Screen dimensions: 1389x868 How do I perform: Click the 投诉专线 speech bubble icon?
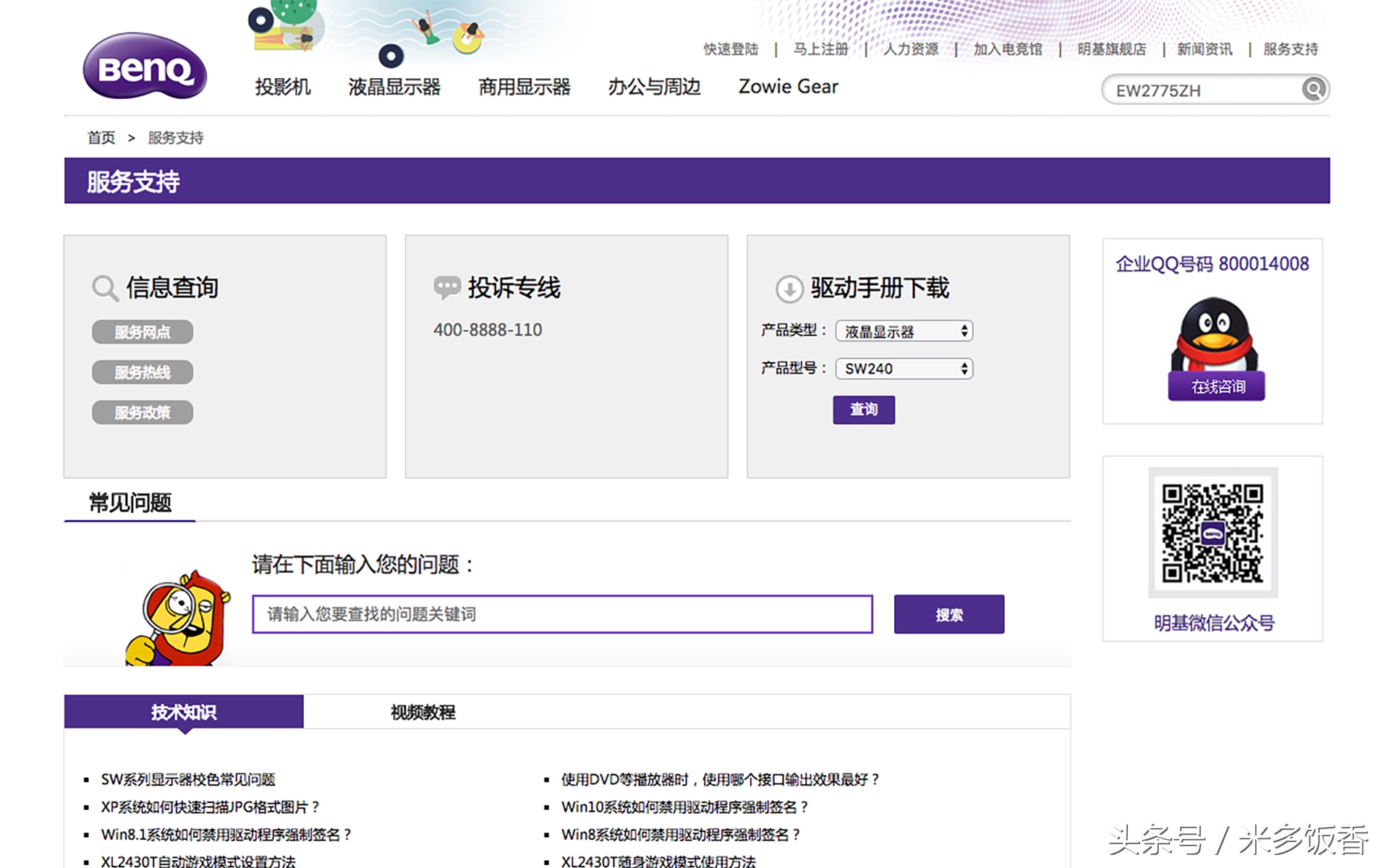pyautogui.click(x=447, y=286)
